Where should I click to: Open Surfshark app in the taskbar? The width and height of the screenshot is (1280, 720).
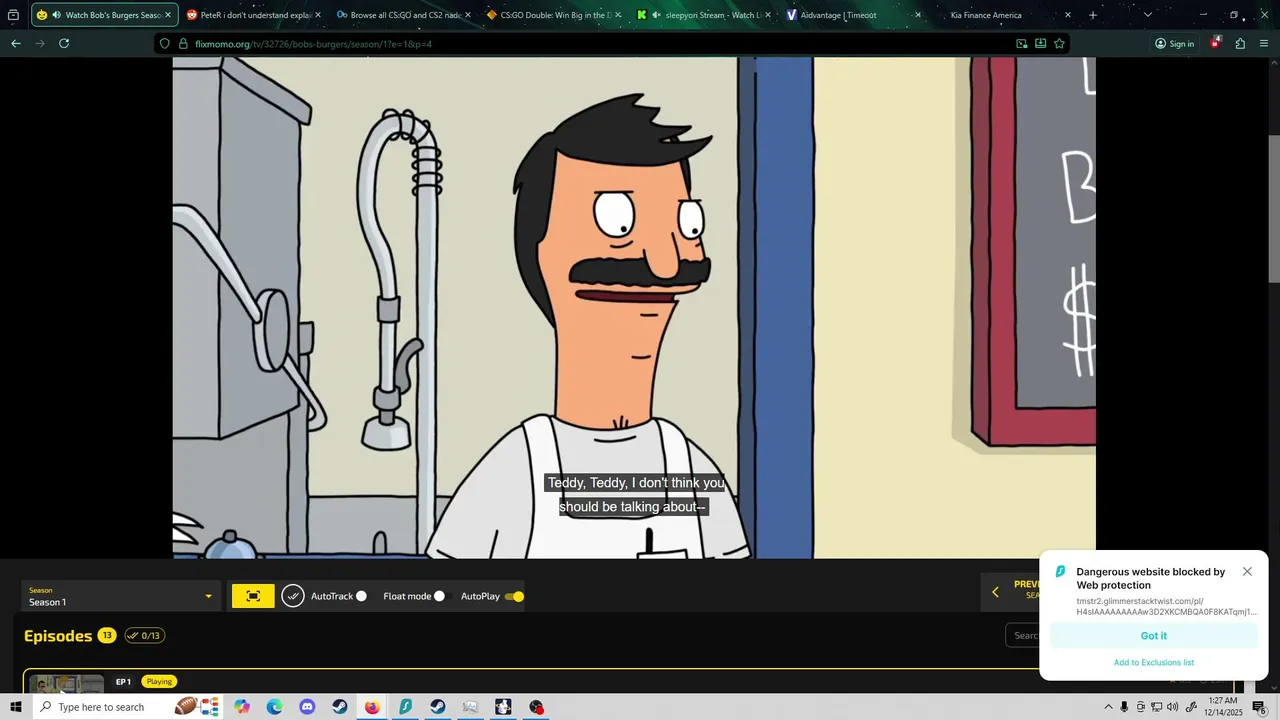coord(405,707)
